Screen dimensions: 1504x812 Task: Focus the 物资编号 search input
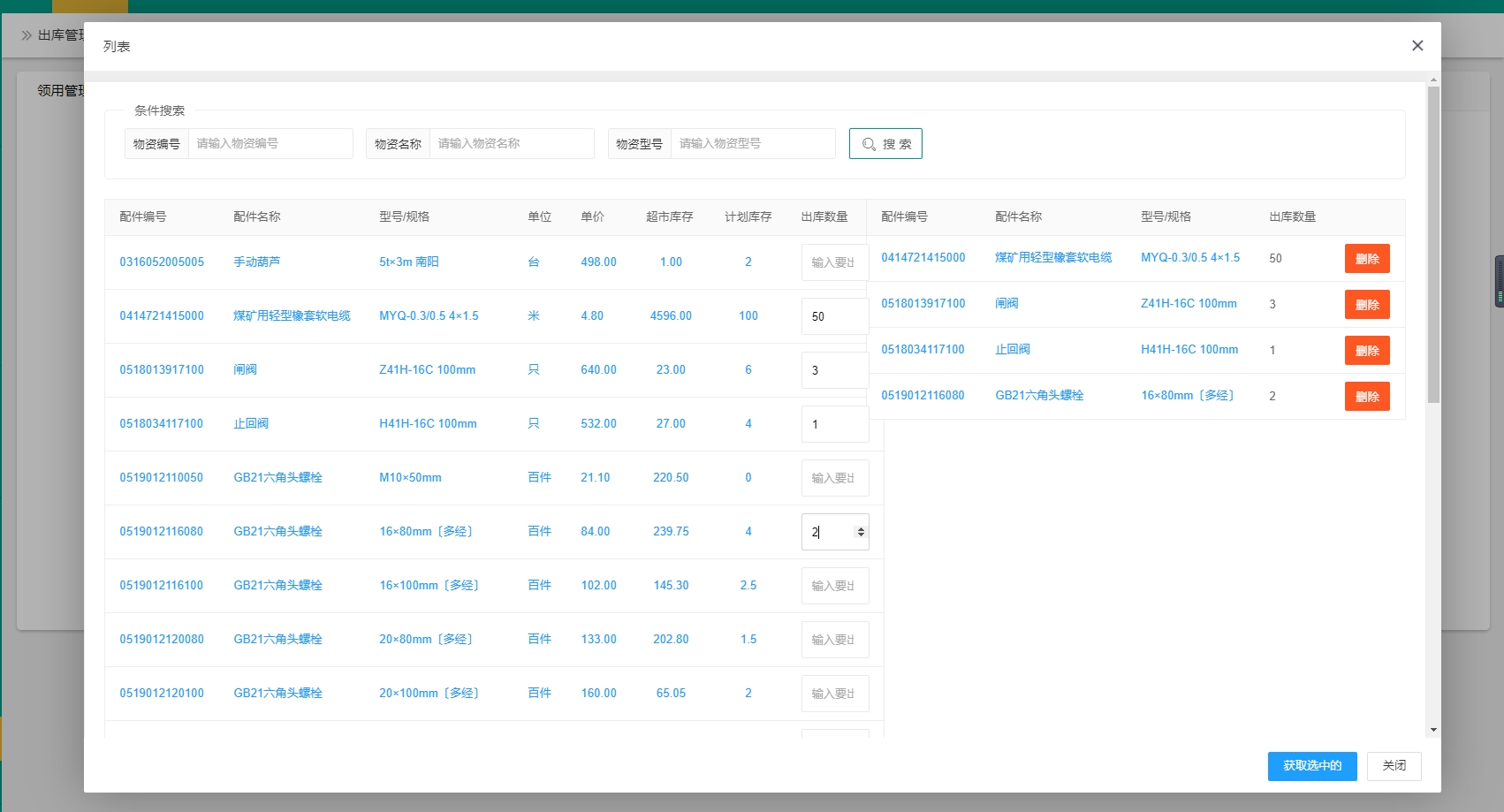click(270, 144)
